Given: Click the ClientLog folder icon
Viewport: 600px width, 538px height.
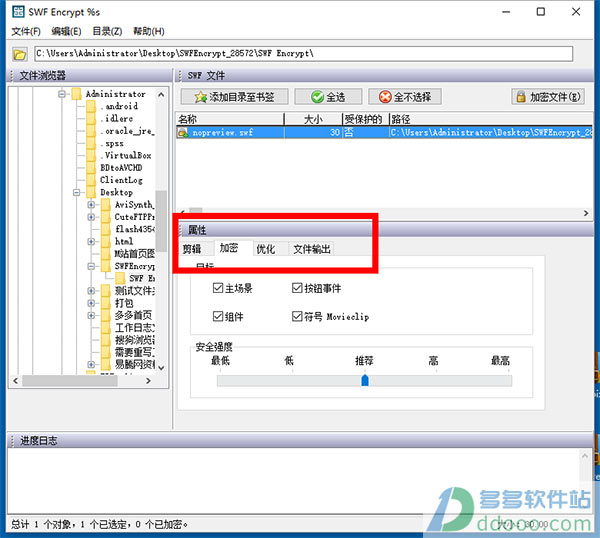Looking at the screenshot, I should (x=91, y=180).
